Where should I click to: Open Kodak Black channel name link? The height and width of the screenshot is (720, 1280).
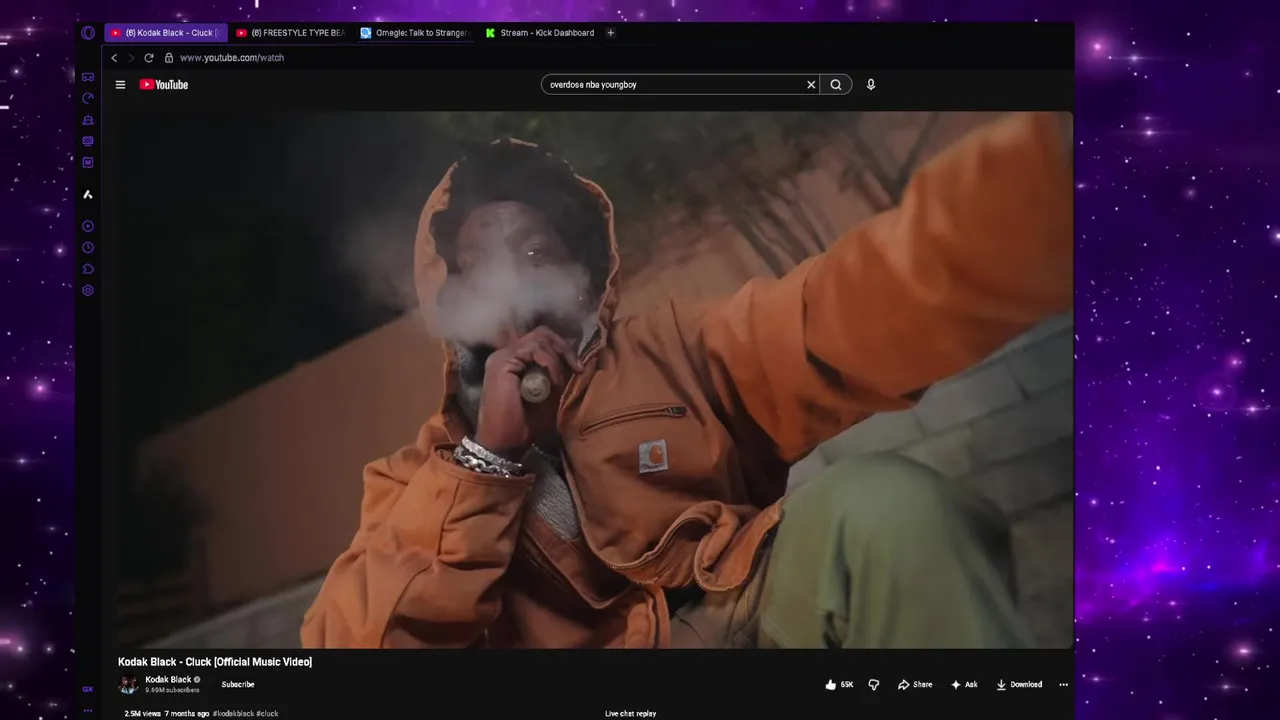tap(168, 680)
